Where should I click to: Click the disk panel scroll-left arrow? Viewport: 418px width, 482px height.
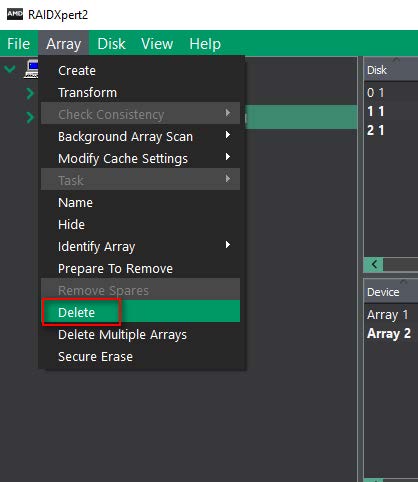tap(374, 265)
